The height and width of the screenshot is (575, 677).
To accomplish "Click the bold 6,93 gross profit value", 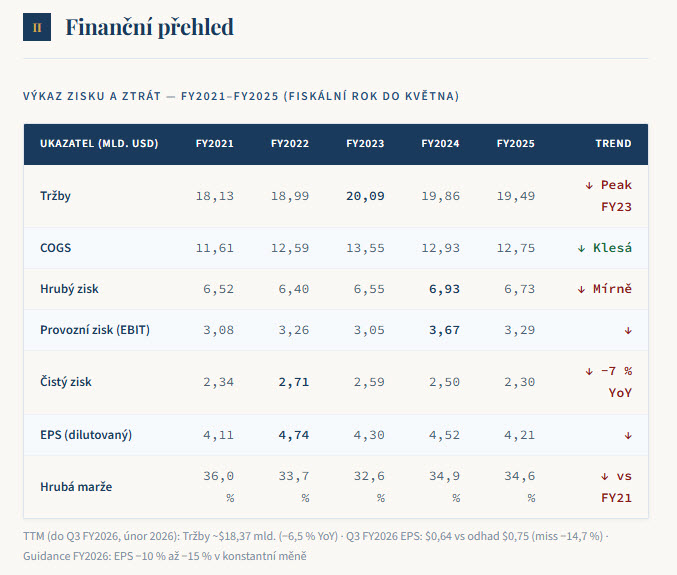I will pyautogui.click(x=444, y=289).
